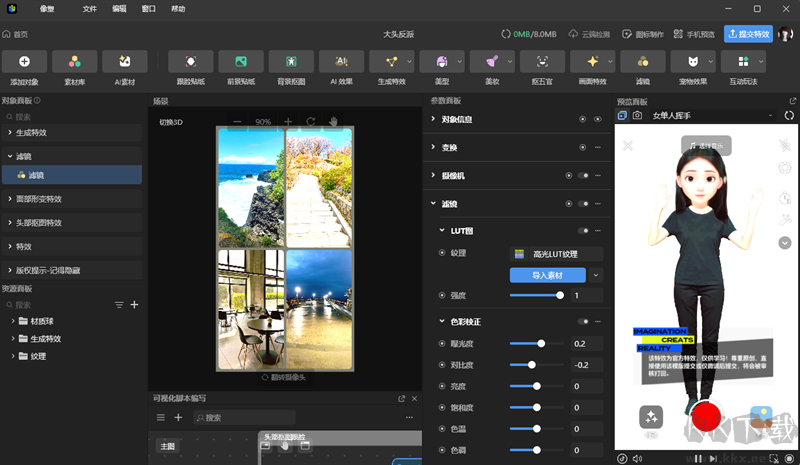Toggle the 摄像机 camera section switch
The height and width of the screenshot is (465, 800).
coord(583,176)
